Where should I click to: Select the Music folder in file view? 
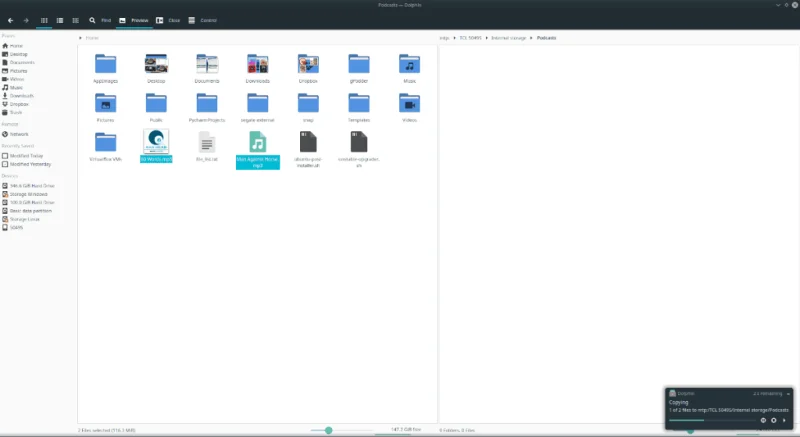point(409,64)
